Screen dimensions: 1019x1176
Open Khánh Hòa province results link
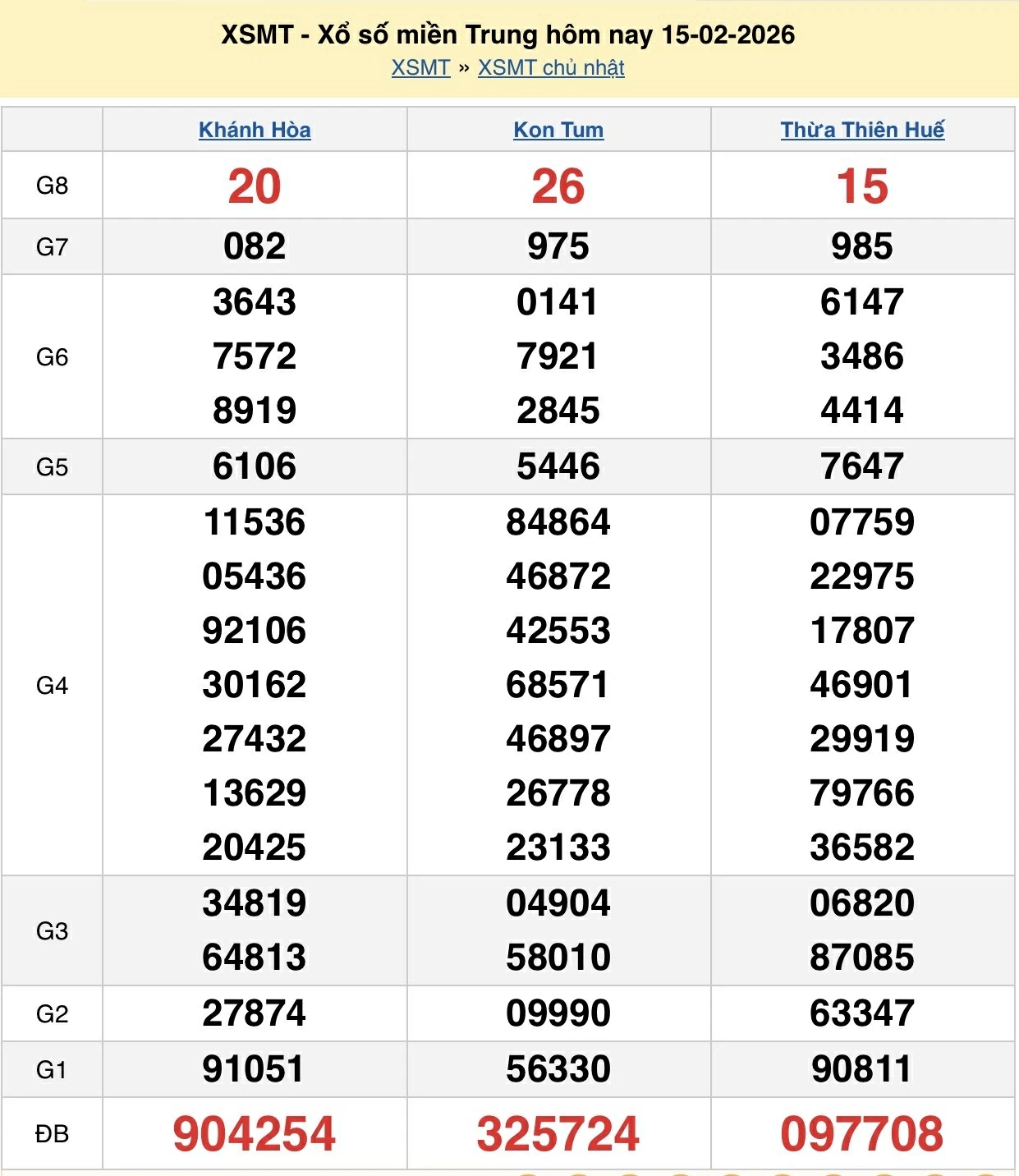click(x=255, y=130)
